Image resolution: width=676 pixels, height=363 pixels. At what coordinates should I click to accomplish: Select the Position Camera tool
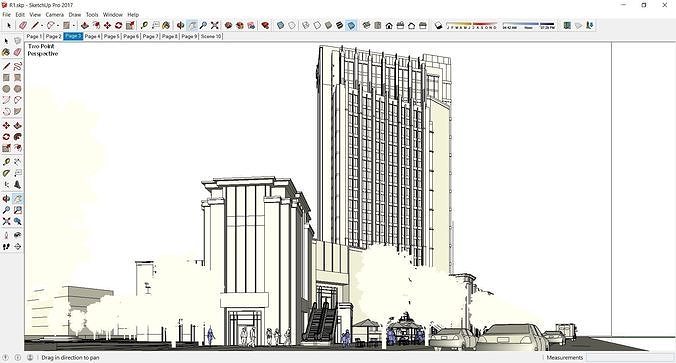point(6,235)
